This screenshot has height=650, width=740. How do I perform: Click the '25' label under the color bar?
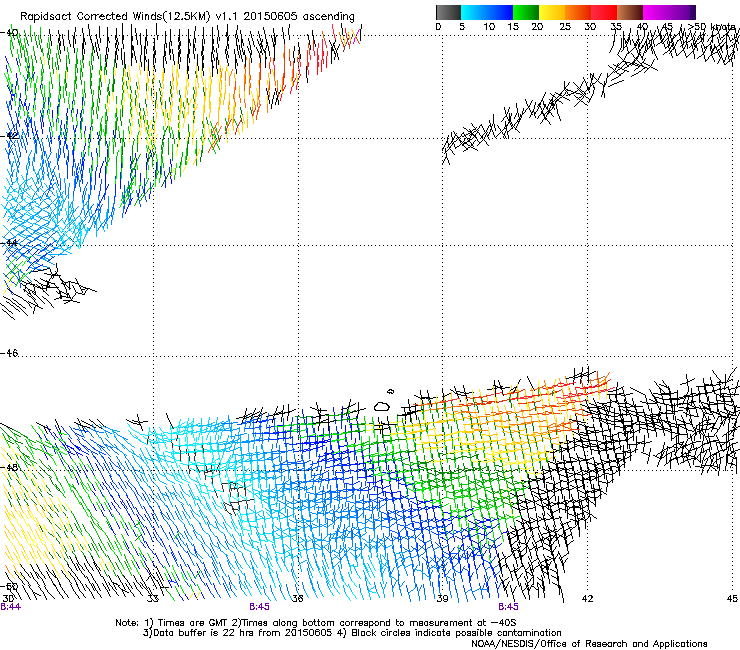tap(565, 27)
